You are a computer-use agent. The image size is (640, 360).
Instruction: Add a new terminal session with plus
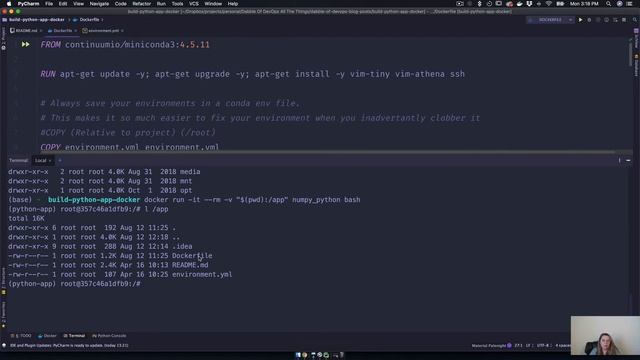(x=60, y=160)
